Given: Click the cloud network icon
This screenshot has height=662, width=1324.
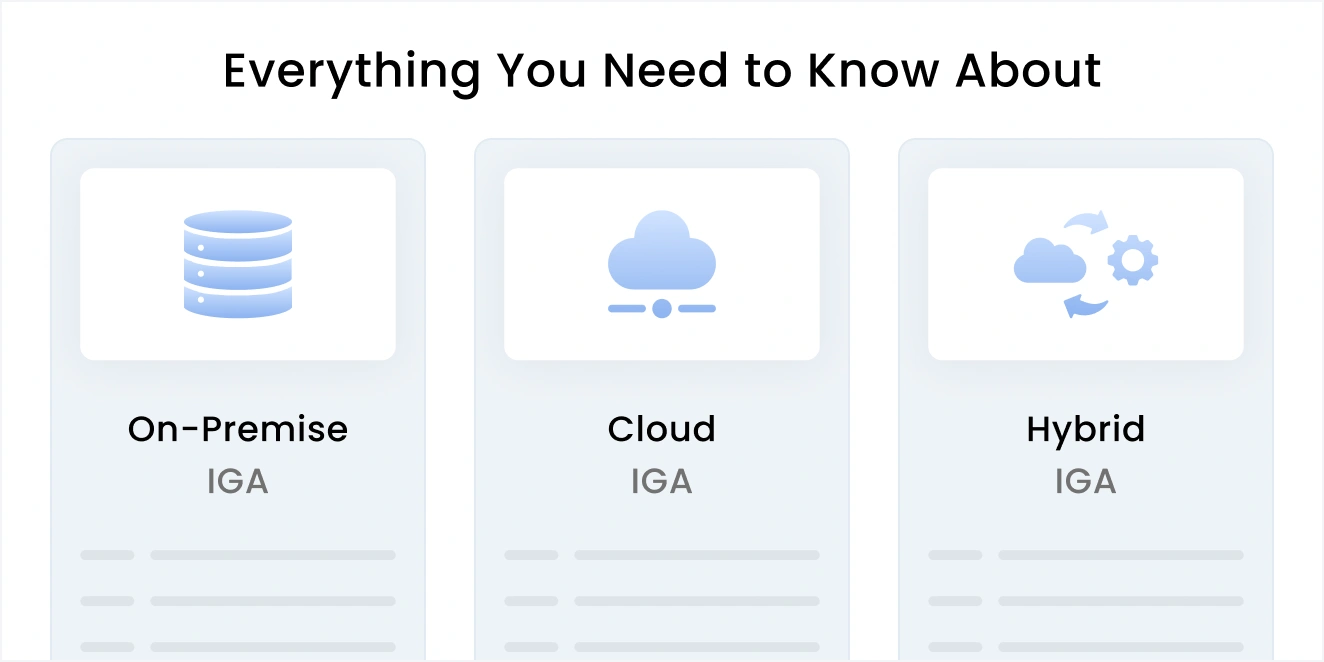Looking at the screenshot, I should pos(662,264).
